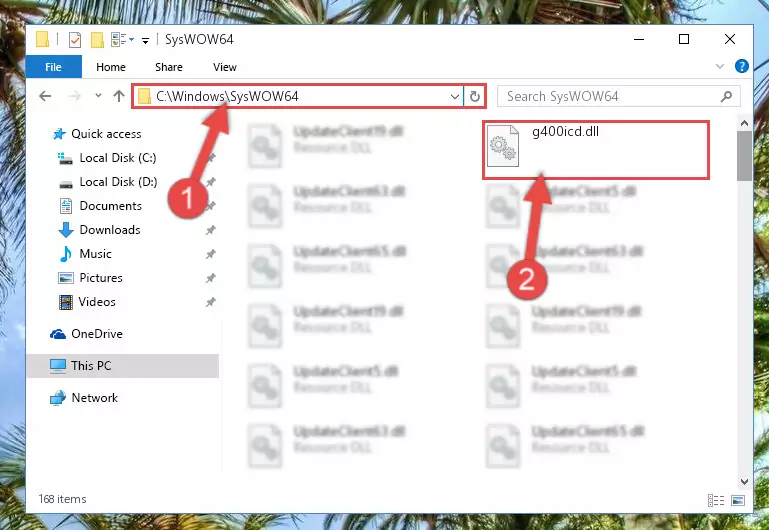The height and width of the screenshot is (530, 769).
Task: Click the Search SysWOW64 field
Action: (619, 96)
